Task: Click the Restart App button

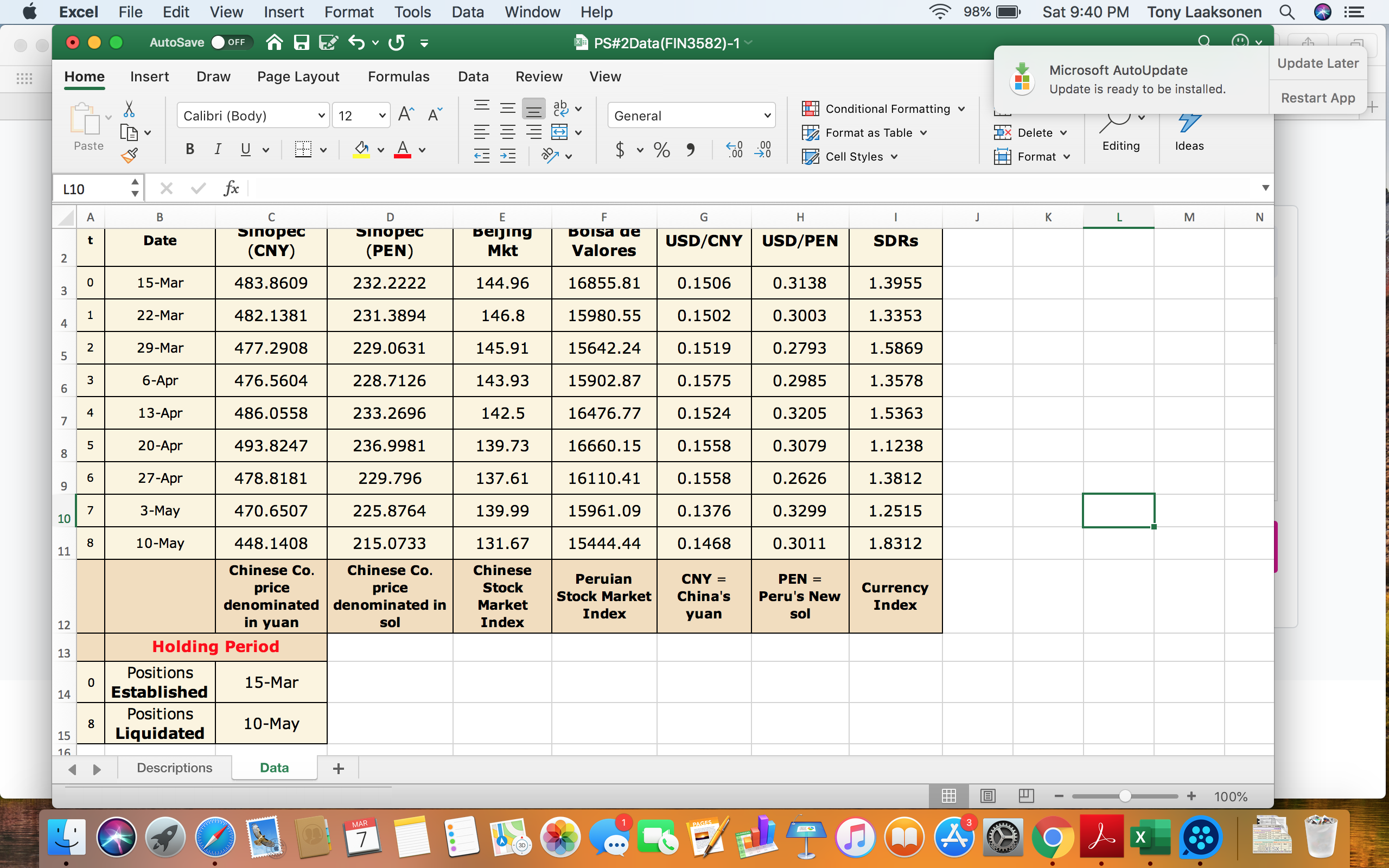Action: pyautogui.click(x=1317, y=98)
